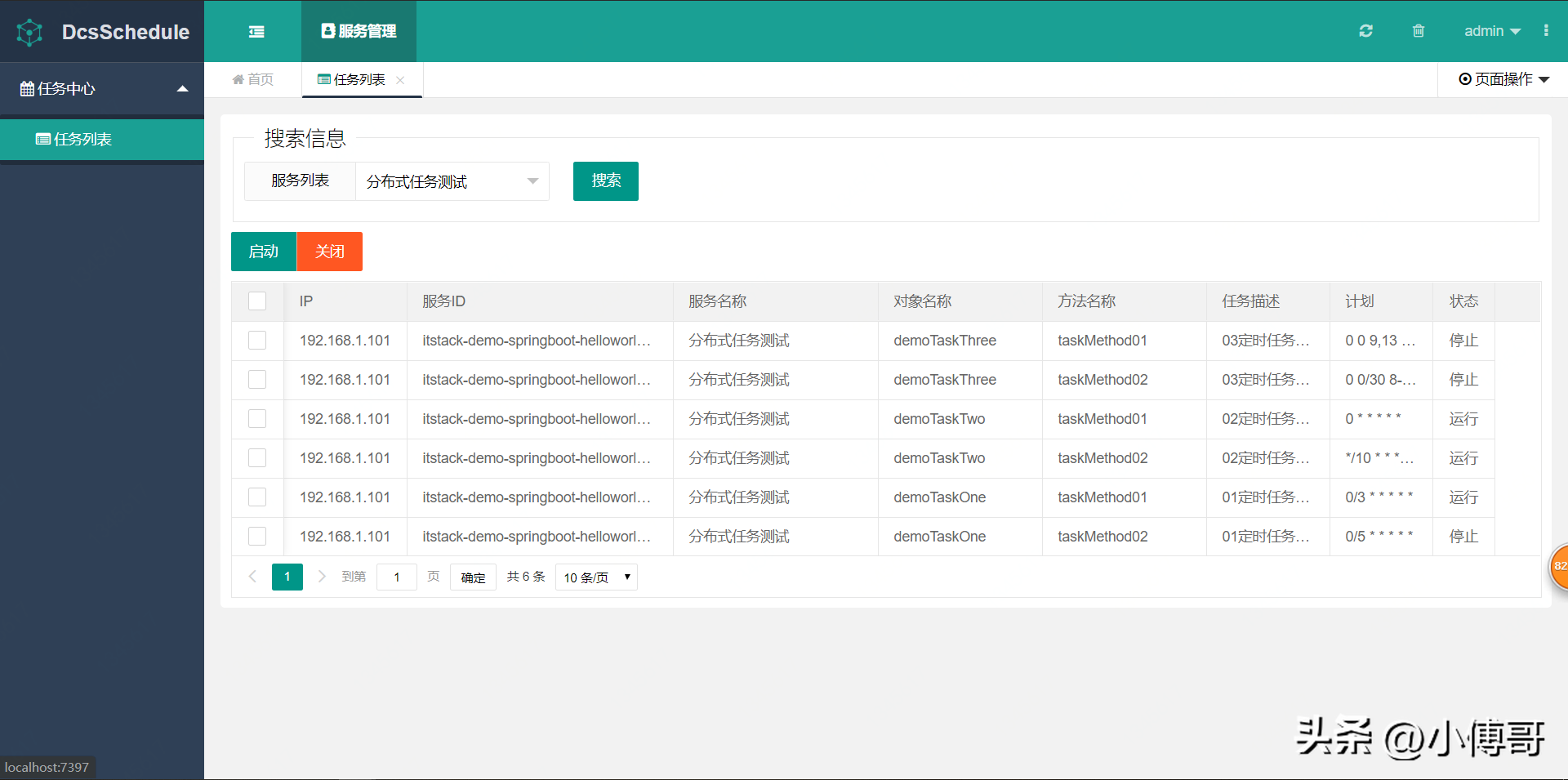Click the 状态 column header

(1464, 301)
